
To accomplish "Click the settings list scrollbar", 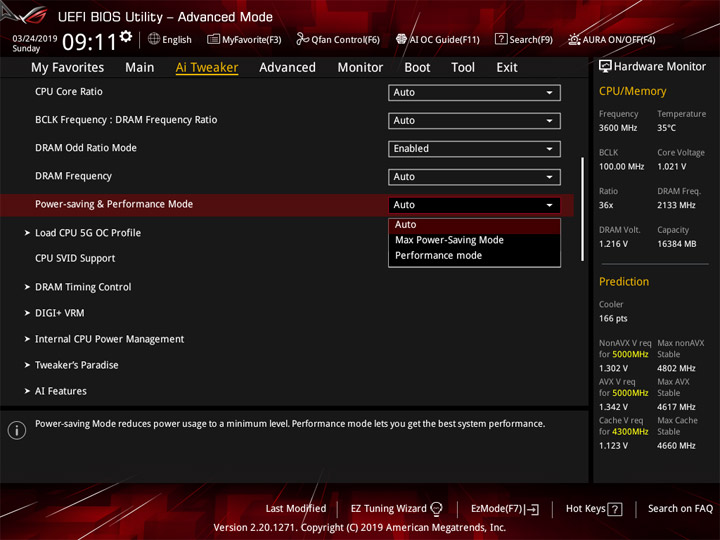I will tap(582, 209).
